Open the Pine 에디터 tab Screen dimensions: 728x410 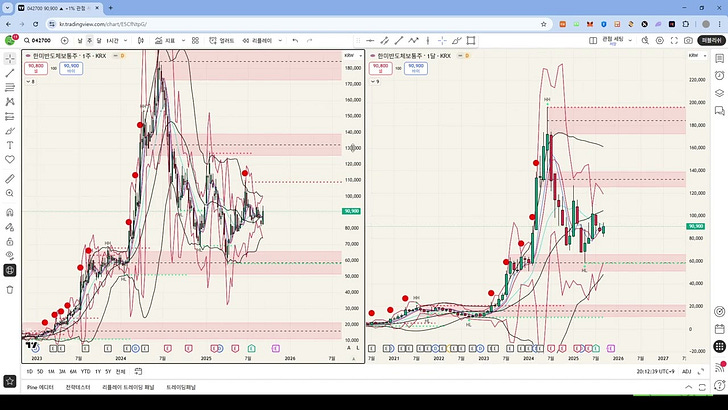[40, 387]
